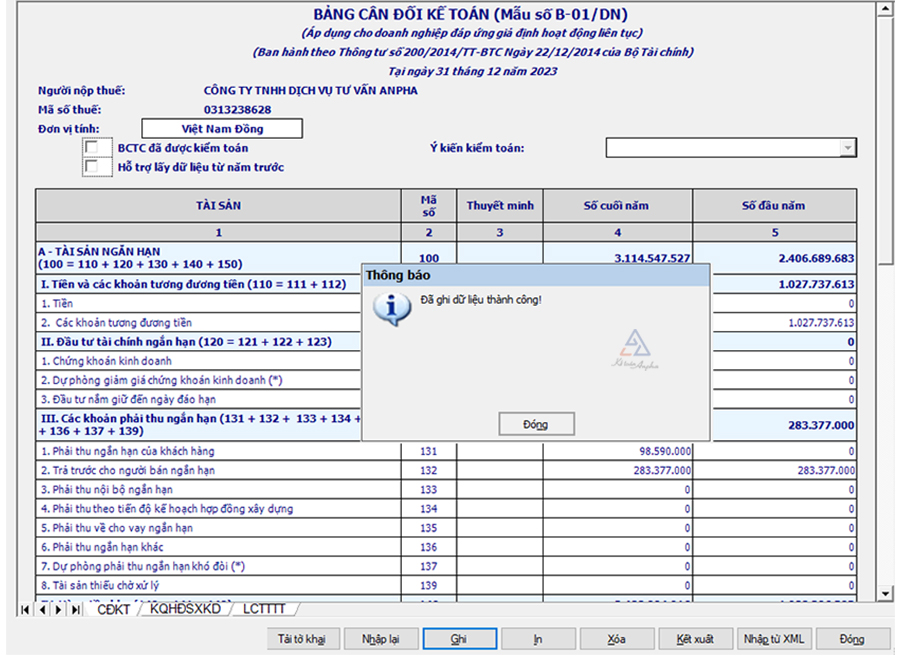Jump to first sheet with navigation arrow
900x658 pixels.
click(x=26, y=609)
